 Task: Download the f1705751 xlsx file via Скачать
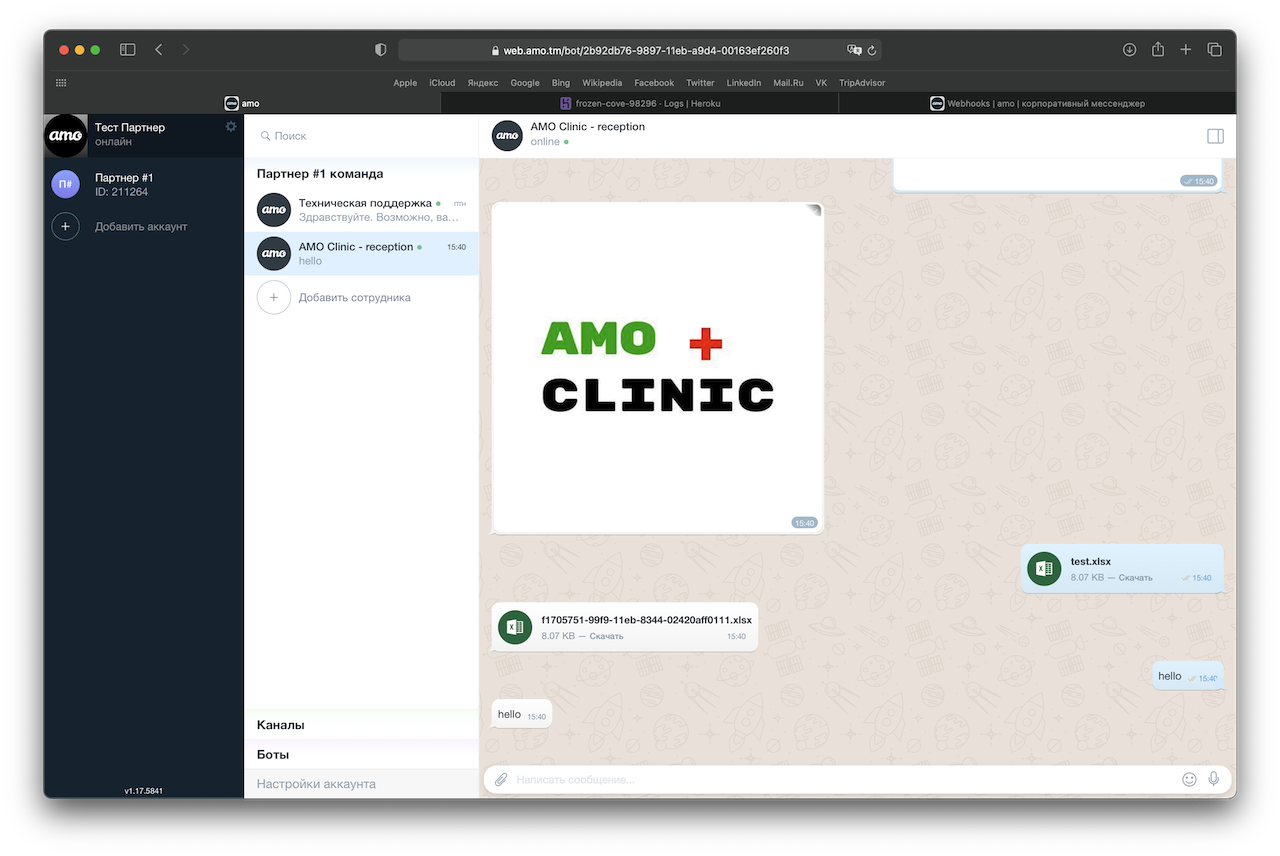[606, 636]
